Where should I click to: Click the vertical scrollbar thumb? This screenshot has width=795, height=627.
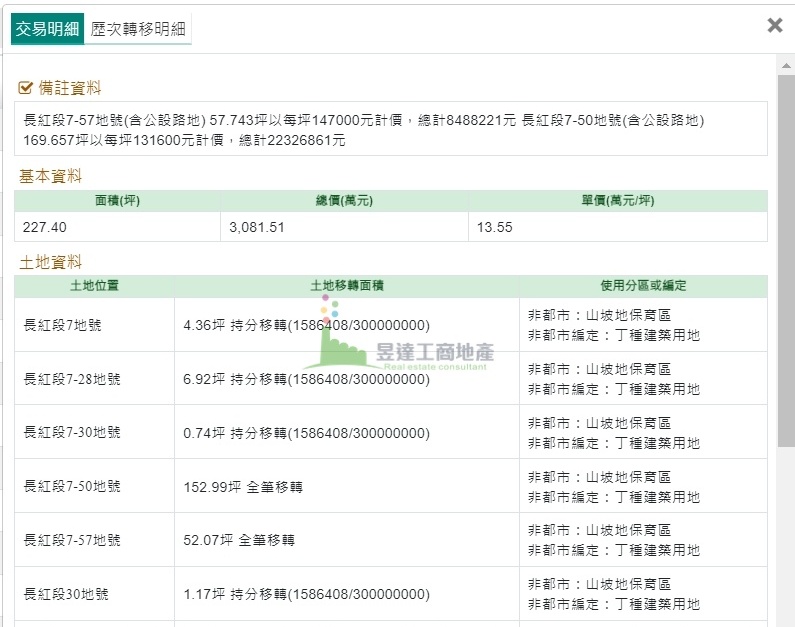(x=786, y=261)
